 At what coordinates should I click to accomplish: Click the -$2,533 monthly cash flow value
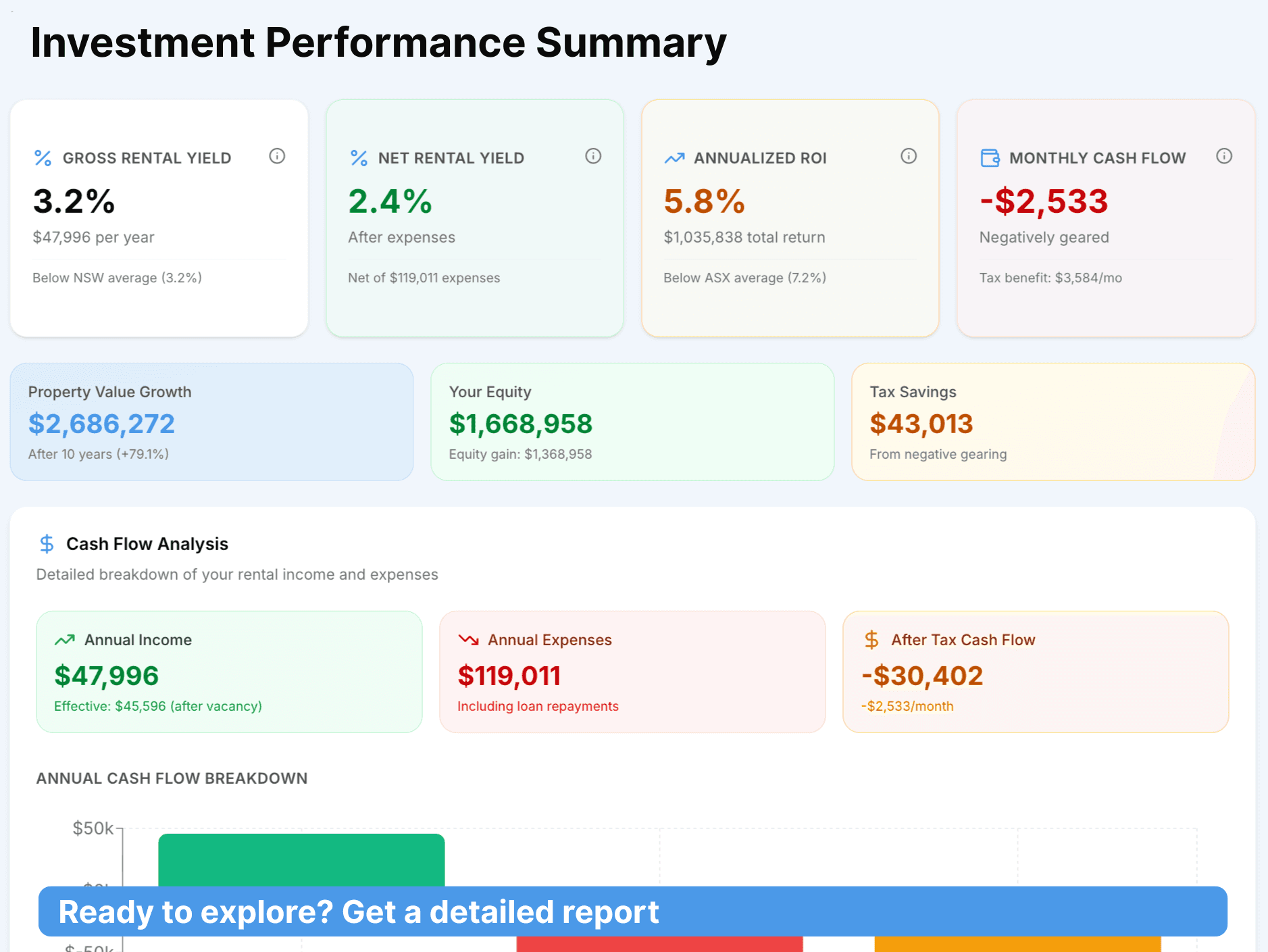[1044, 201]
